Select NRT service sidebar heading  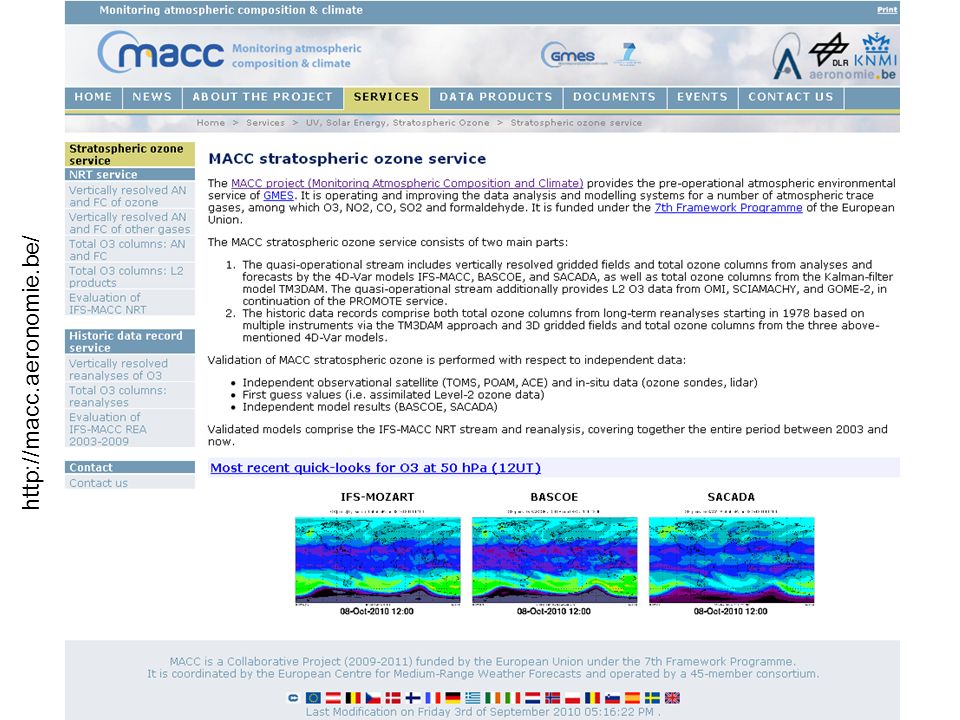[x=130, y=174]
